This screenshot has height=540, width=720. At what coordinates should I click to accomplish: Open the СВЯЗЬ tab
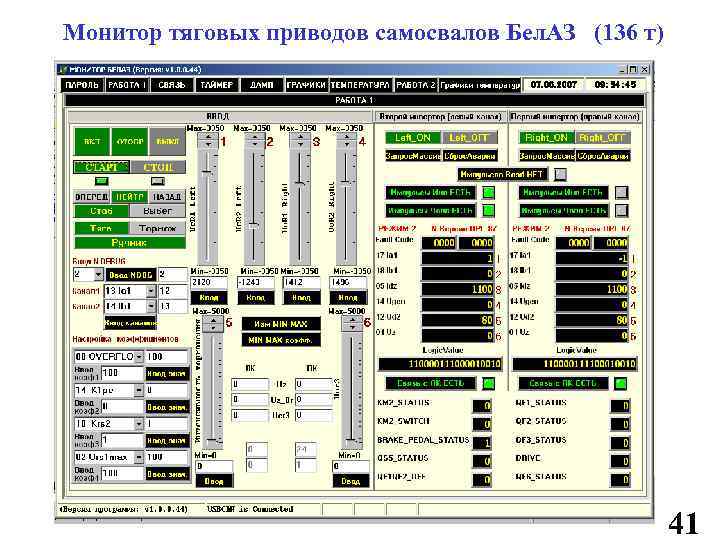point(171,85)
